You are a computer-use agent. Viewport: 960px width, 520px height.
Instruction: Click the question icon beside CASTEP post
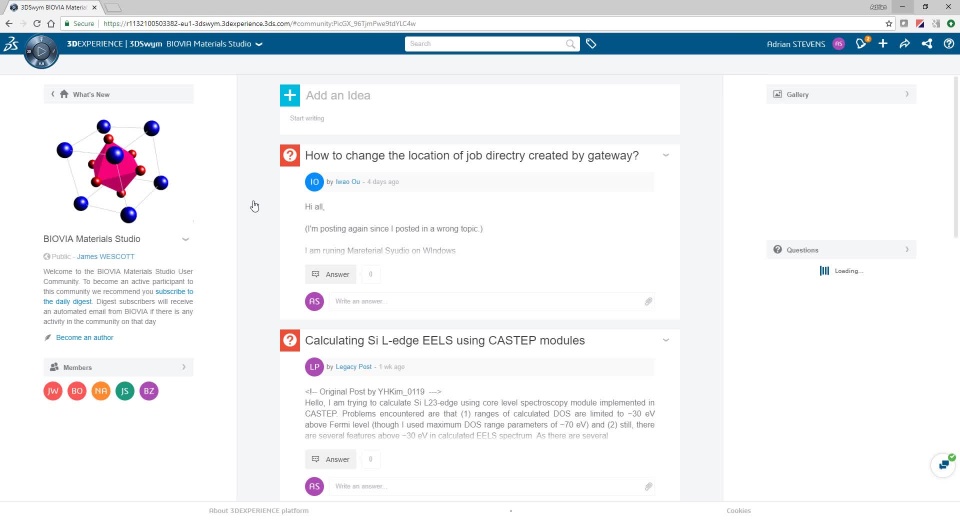[290, 340]
